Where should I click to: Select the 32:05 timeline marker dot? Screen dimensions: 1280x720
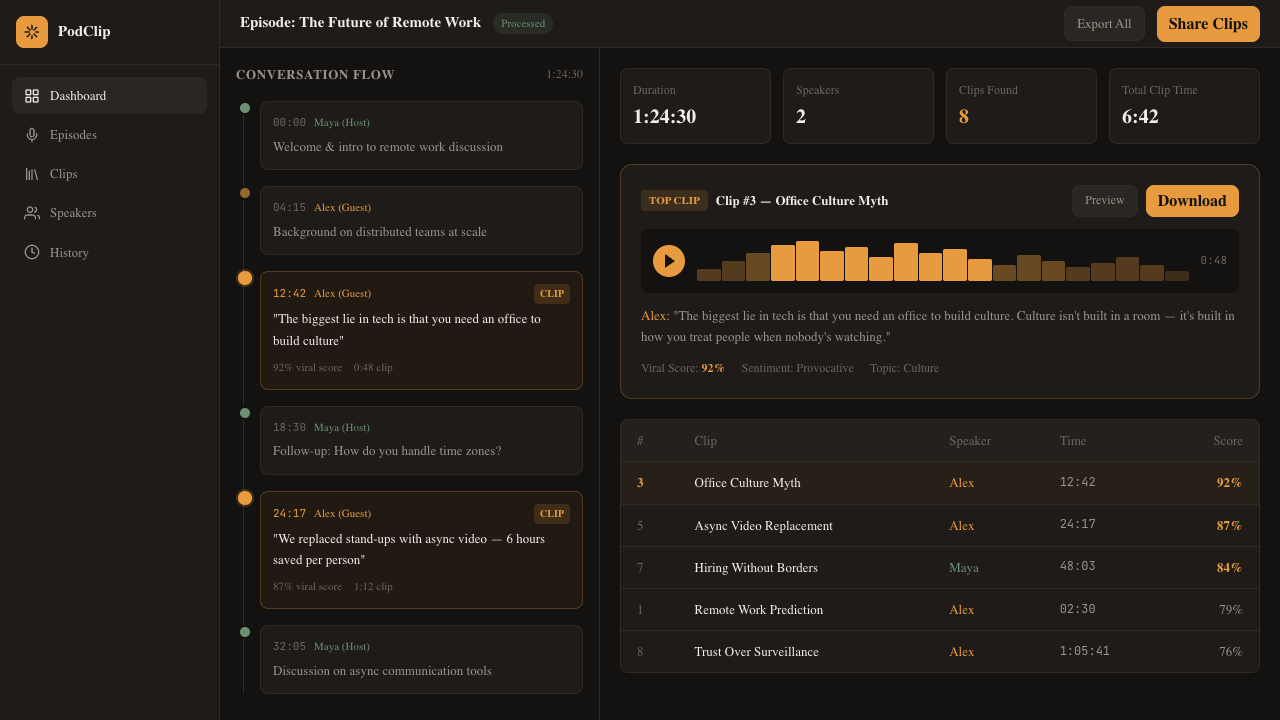(x=245, y=632)
